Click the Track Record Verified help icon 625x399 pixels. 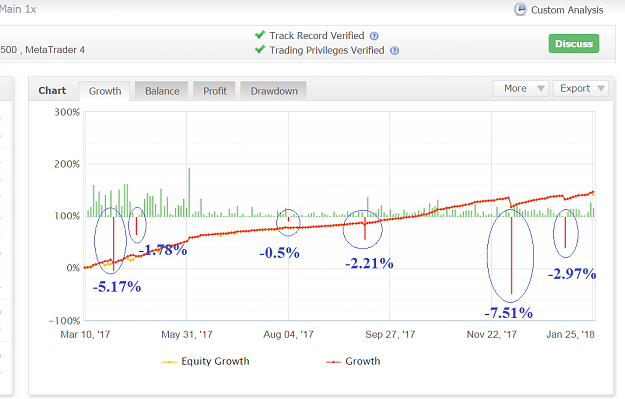point(374,36)
